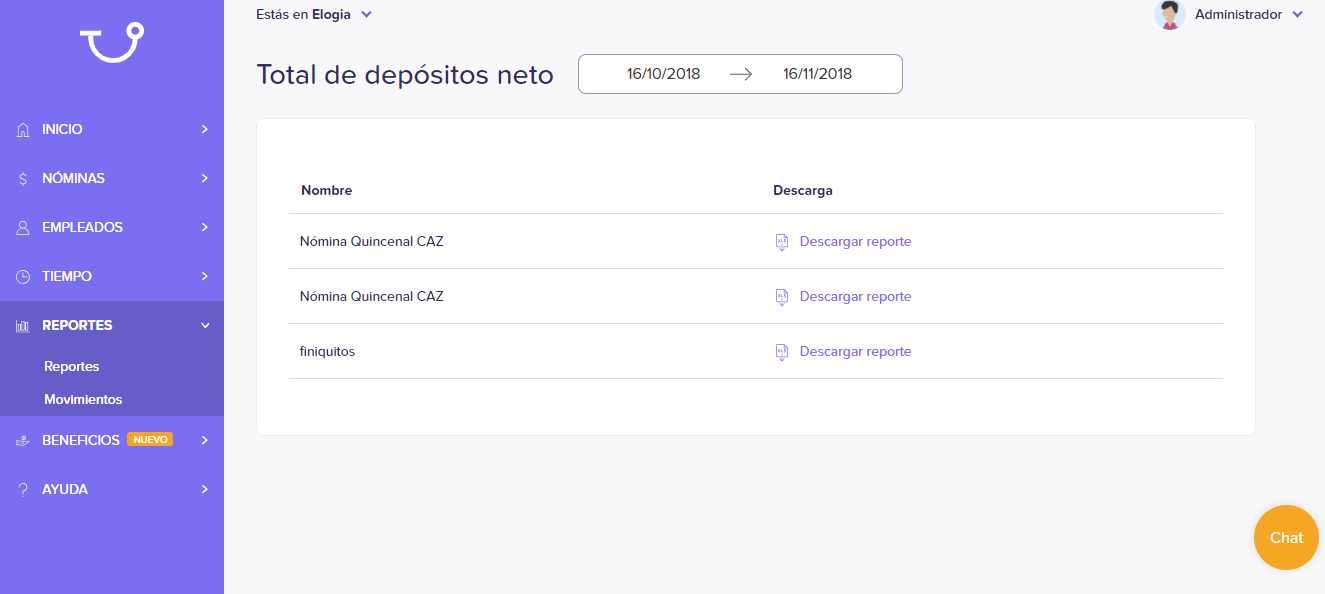Click the Beneficios hand icon
Screen dimensions: 1325x594
click(23, 441)
